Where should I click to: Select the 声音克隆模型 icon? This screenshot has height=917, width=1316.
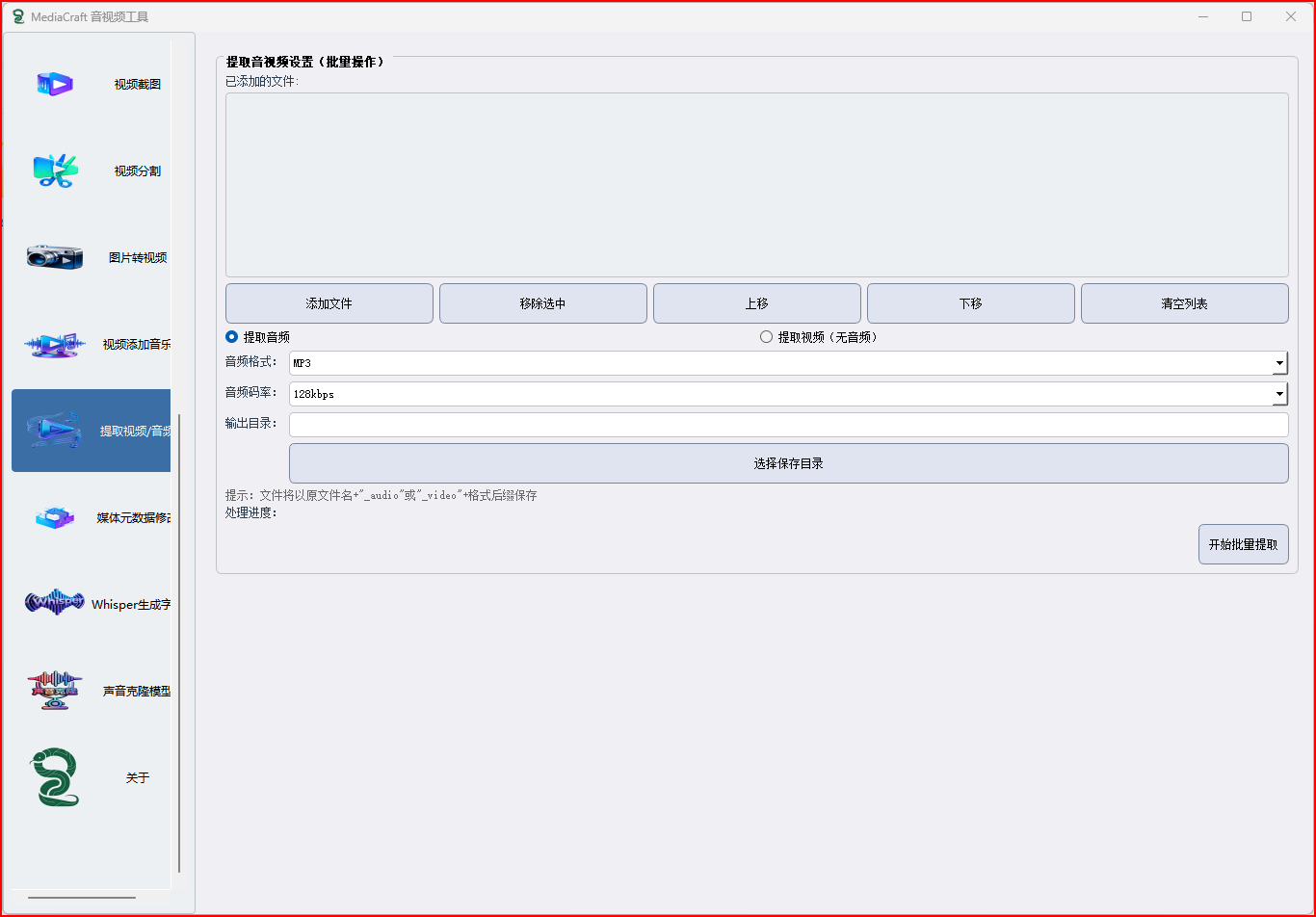pos(55,691)
